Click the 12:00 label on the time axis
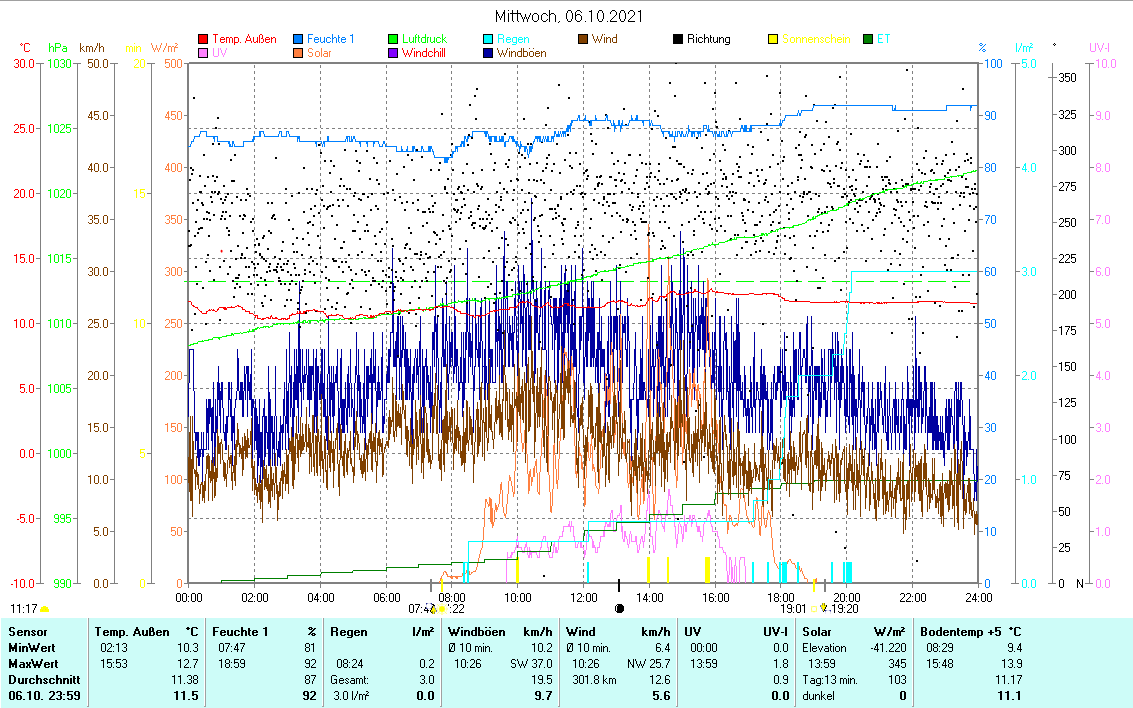Image resolution: width=1133 pixels, height=708 pixels. 584,597
